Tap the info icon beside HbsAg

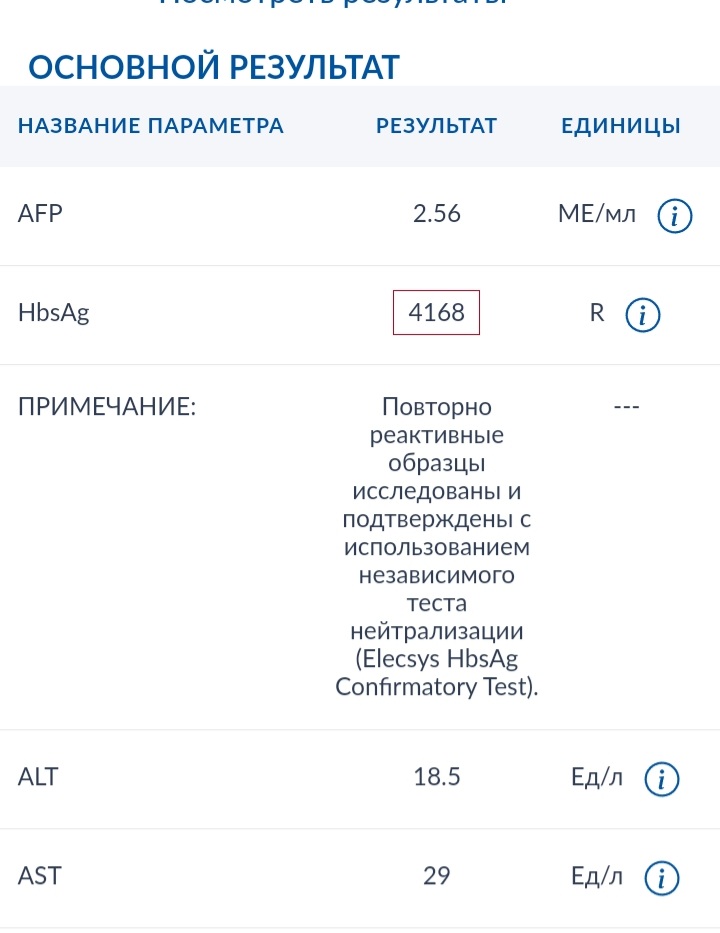pos(643,315)
